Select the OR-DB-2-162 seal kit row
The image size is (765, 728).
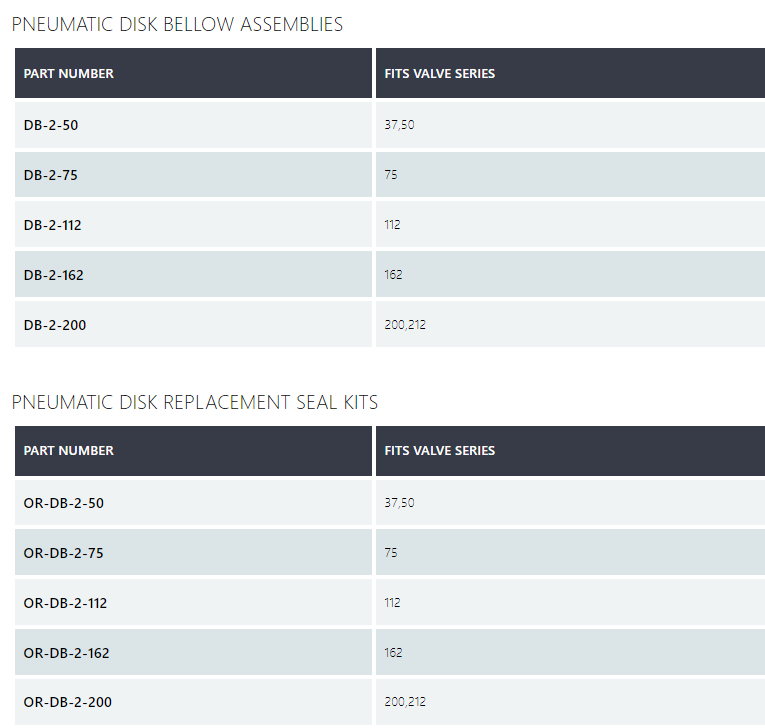pos(66,653)
